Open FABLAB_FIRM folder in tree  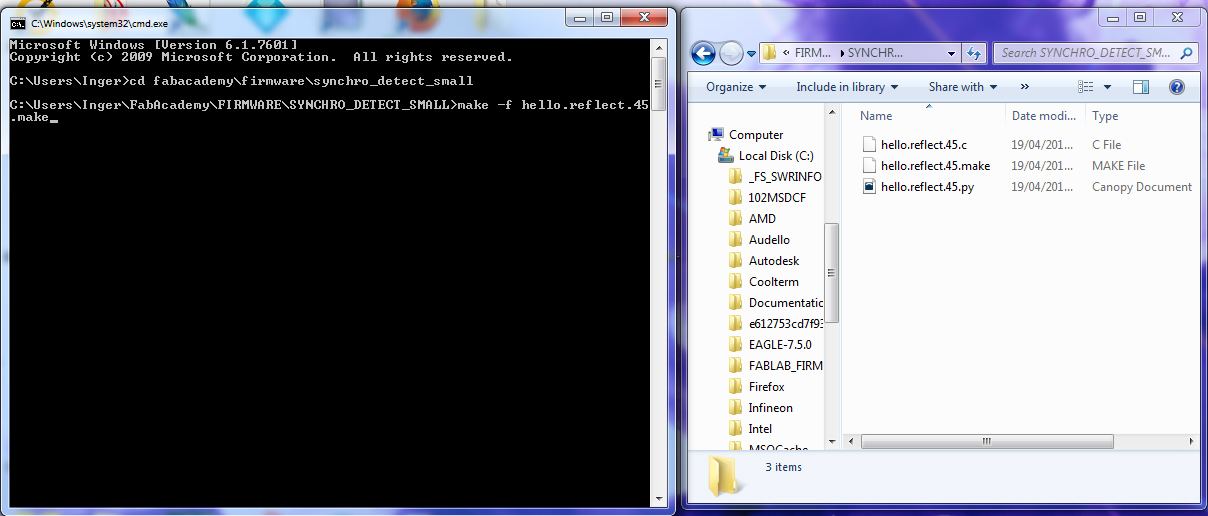pos(786,366)
